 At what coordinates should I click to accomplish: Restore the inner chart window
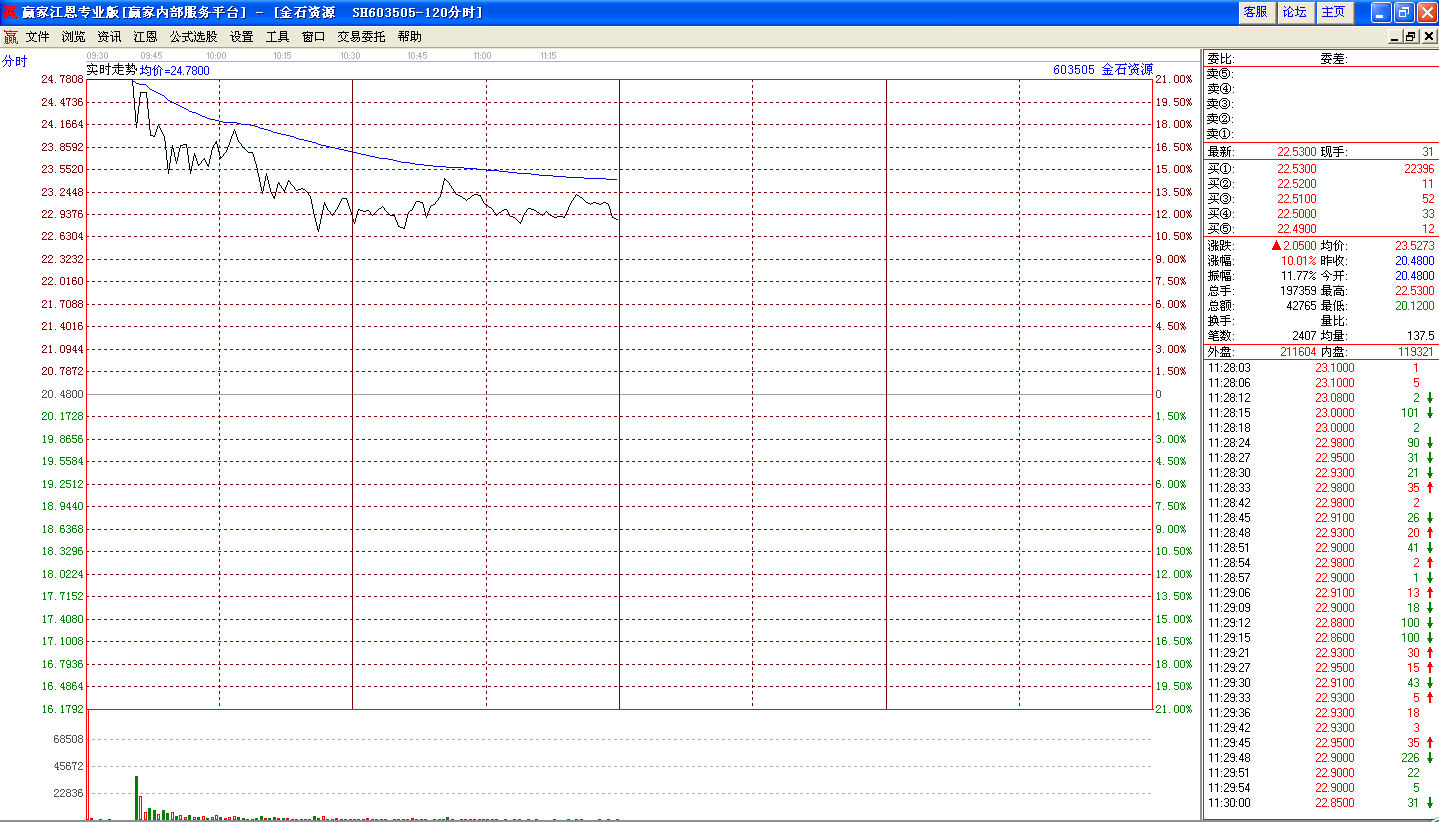(x=1411, y=37)
